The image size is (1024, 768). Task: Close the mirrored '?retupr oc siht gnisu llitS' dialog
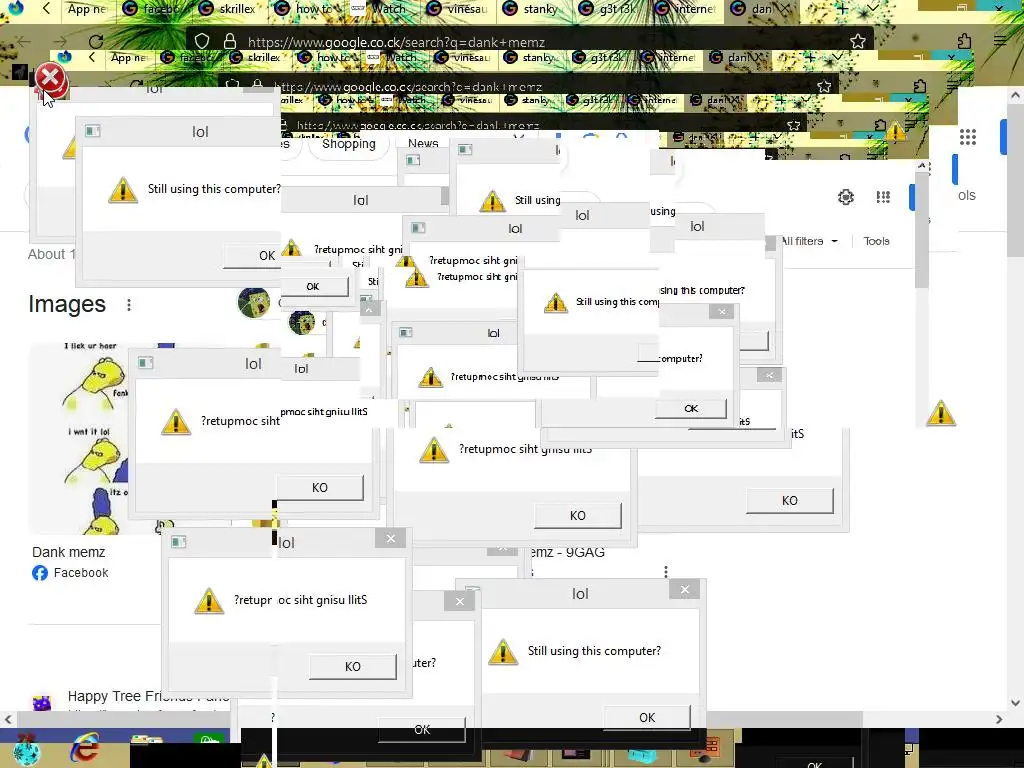(x=391, y=538)
